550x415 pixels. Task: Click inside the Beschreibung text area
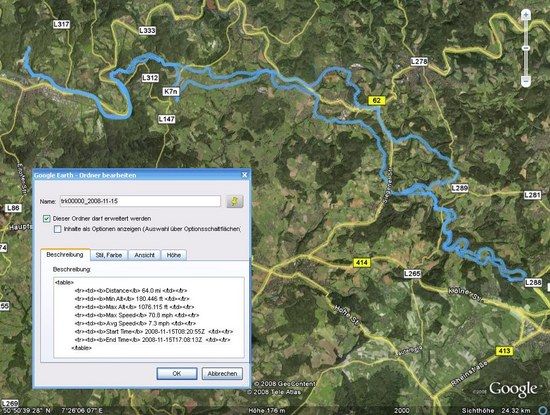149,317
